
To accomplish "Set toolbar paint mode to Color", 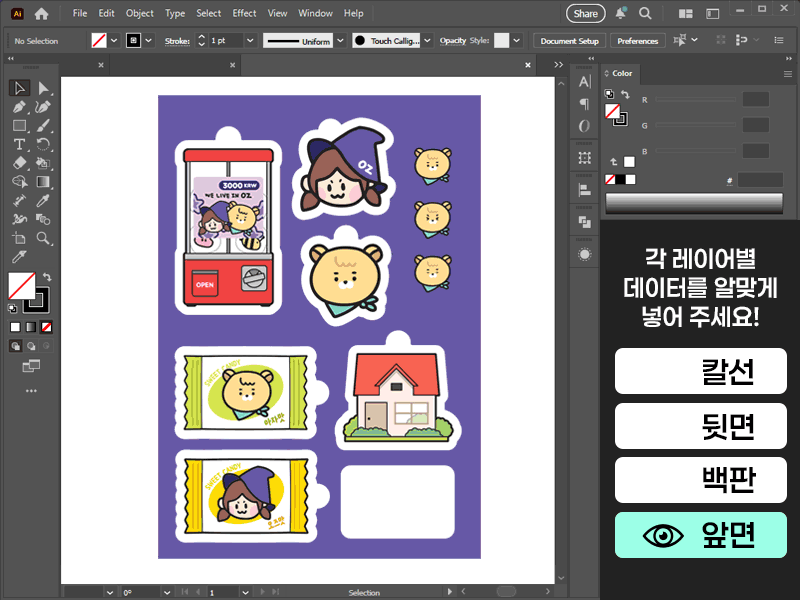I will [15, 327].
